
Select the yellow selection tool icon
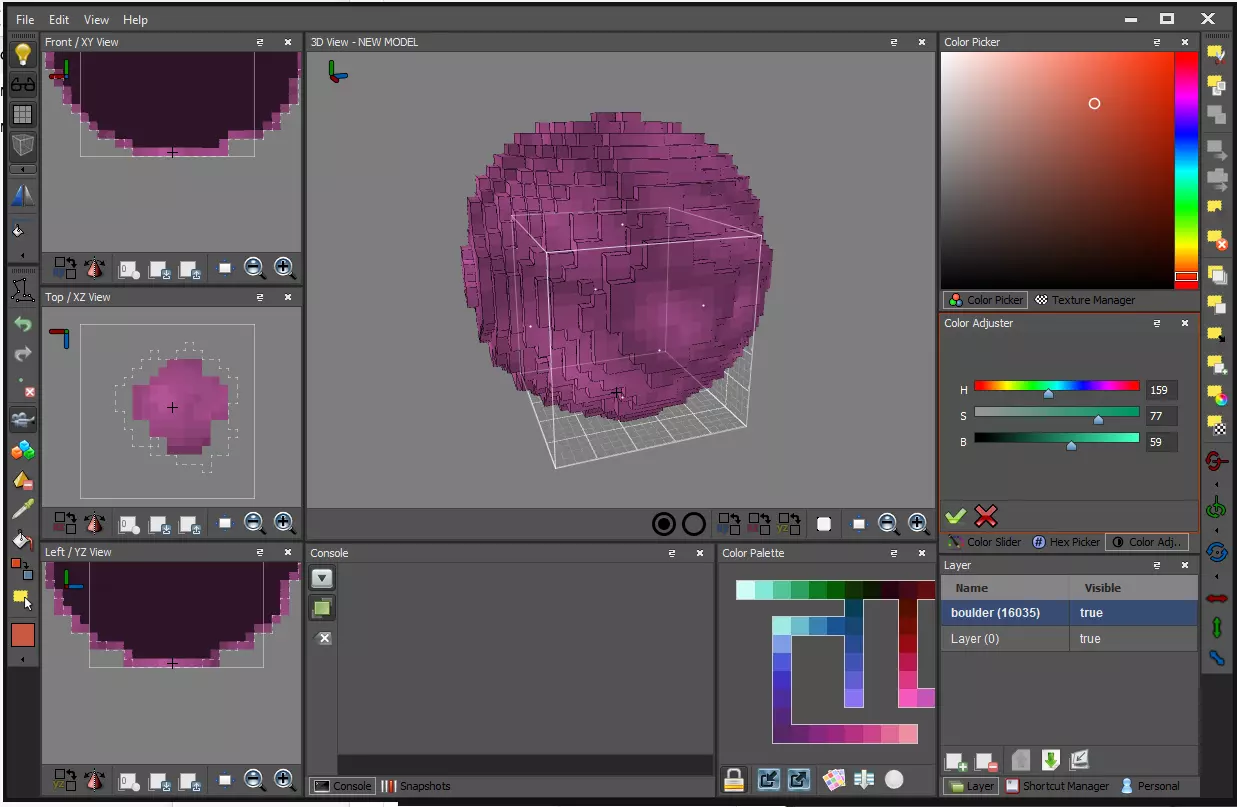(x=22, y=599)
